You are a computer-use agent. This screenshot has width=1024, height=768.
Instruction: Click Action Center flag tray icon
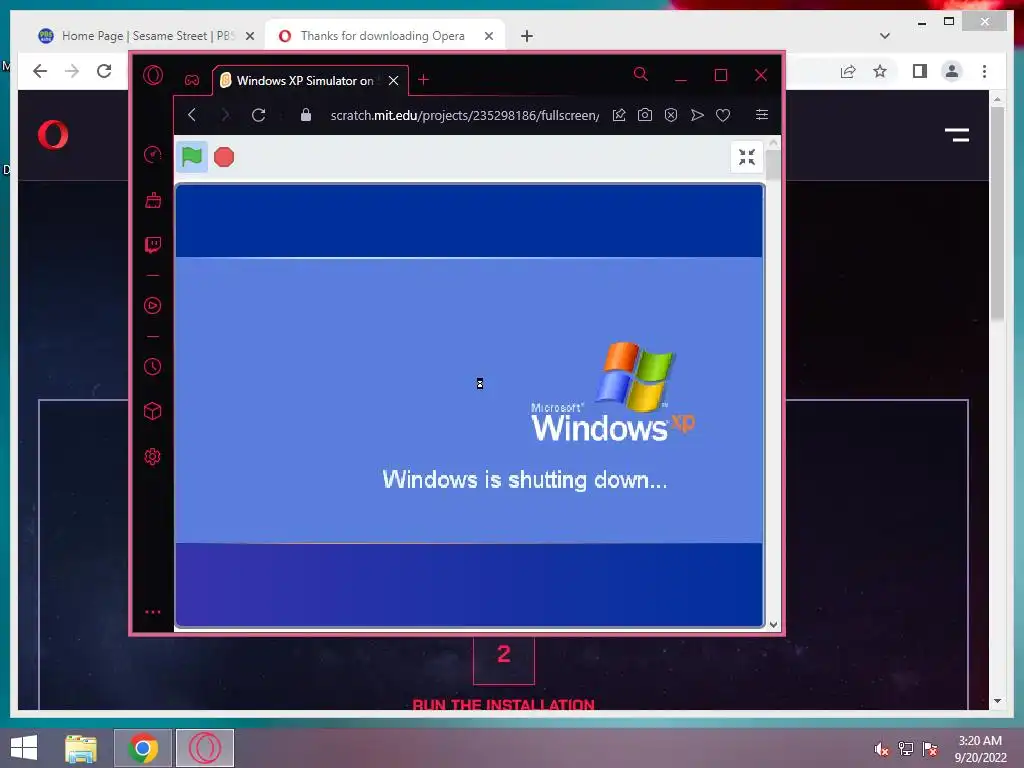coord(930,748)
